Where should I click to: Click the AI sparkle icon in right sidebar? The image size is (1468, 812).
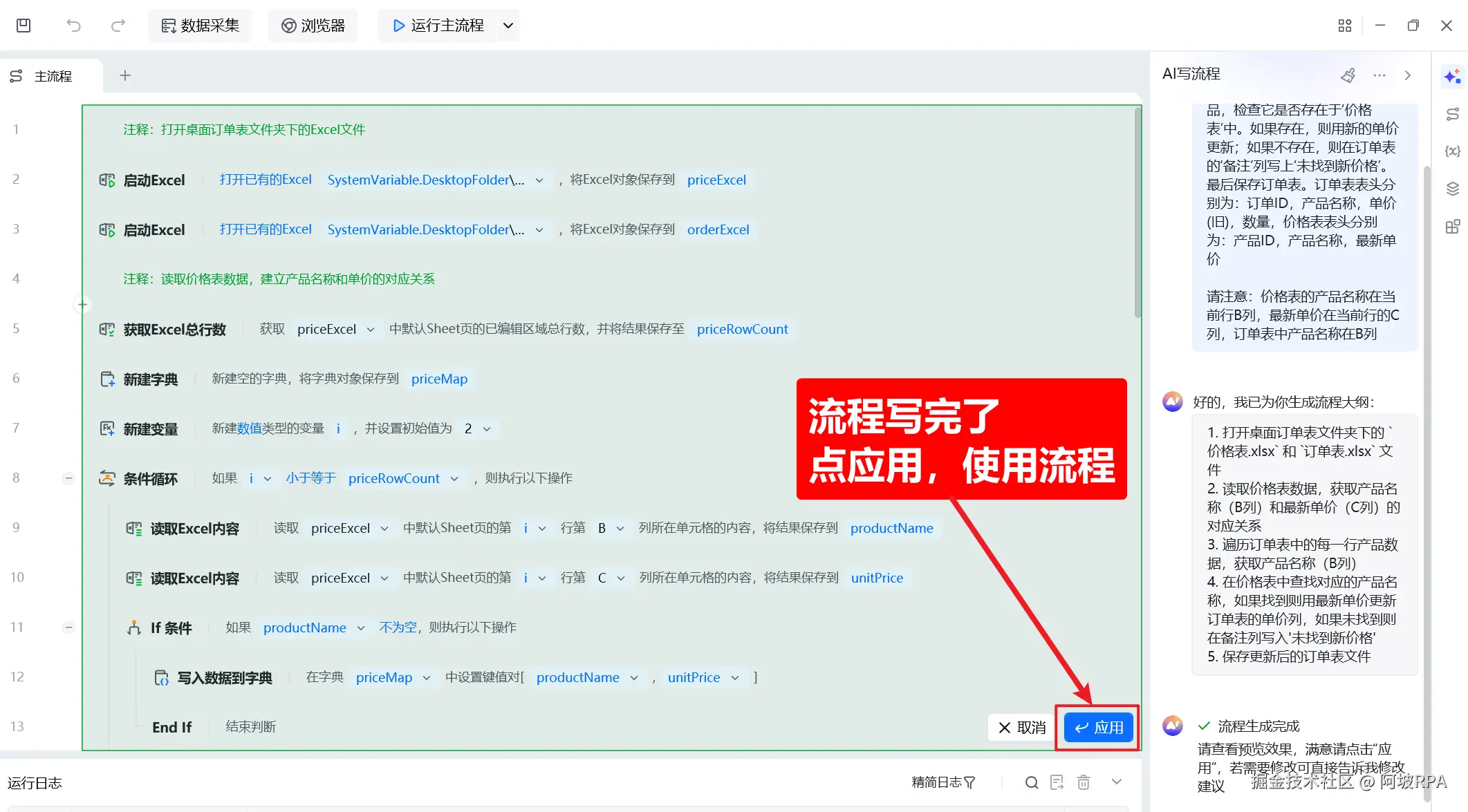1452,76
